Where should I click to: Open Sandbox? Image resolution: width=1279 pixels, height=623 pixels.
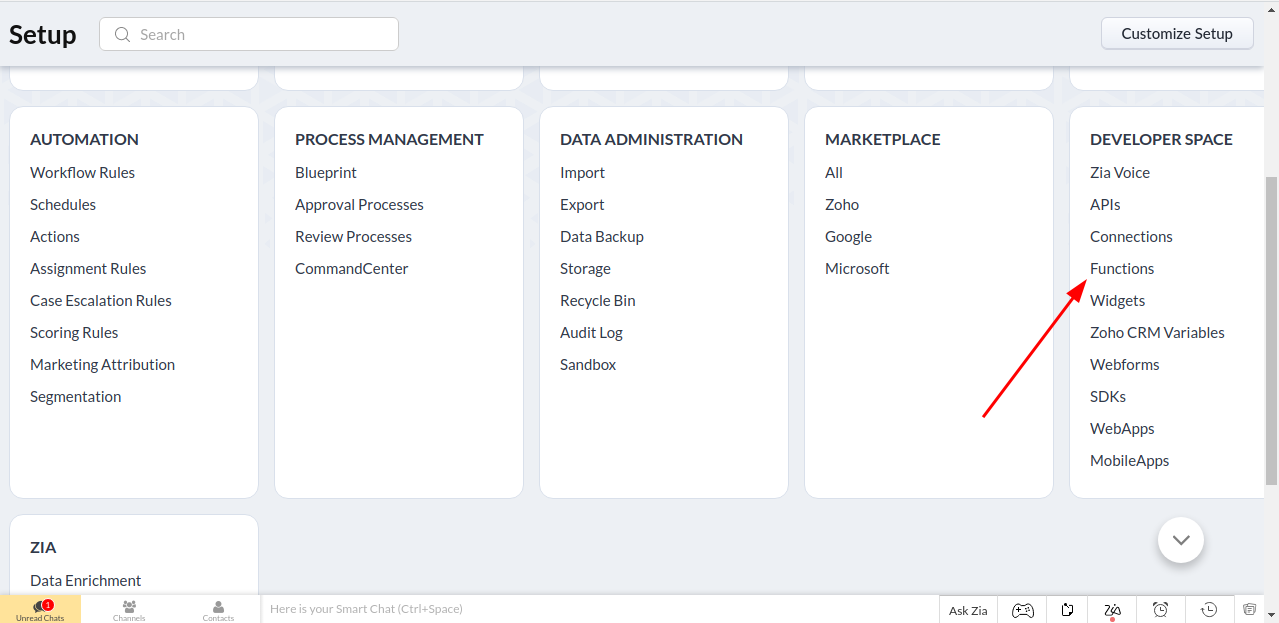pos(588,364)
